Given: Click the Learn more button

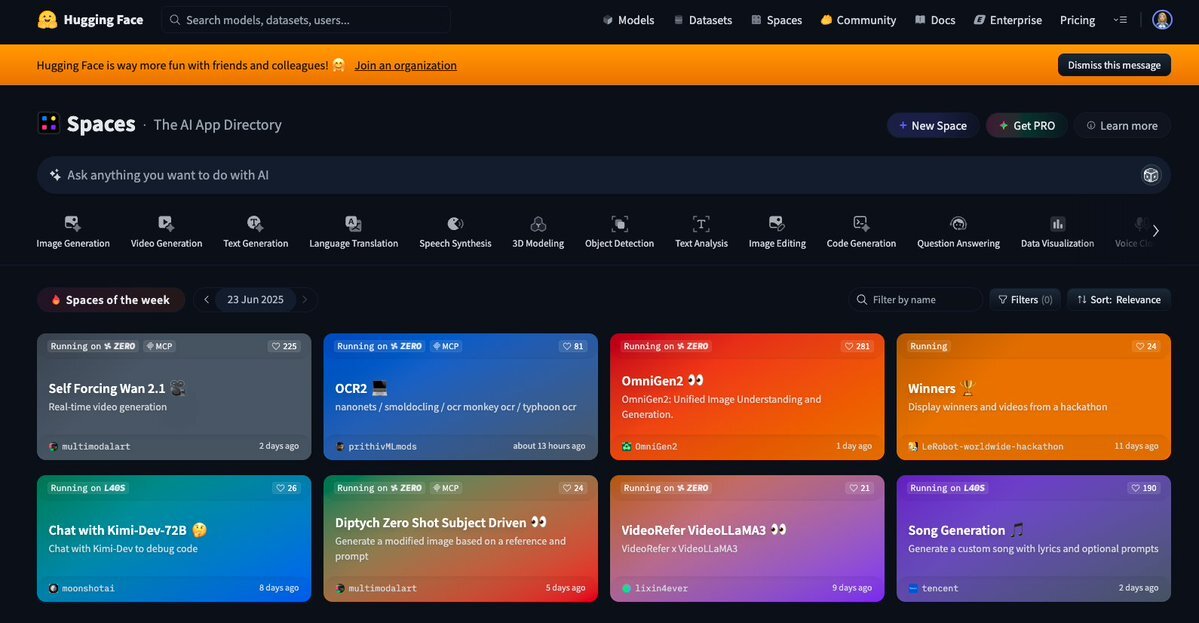Looking at the screenshot, I should pyautogui.click(x=1122, y=125).
